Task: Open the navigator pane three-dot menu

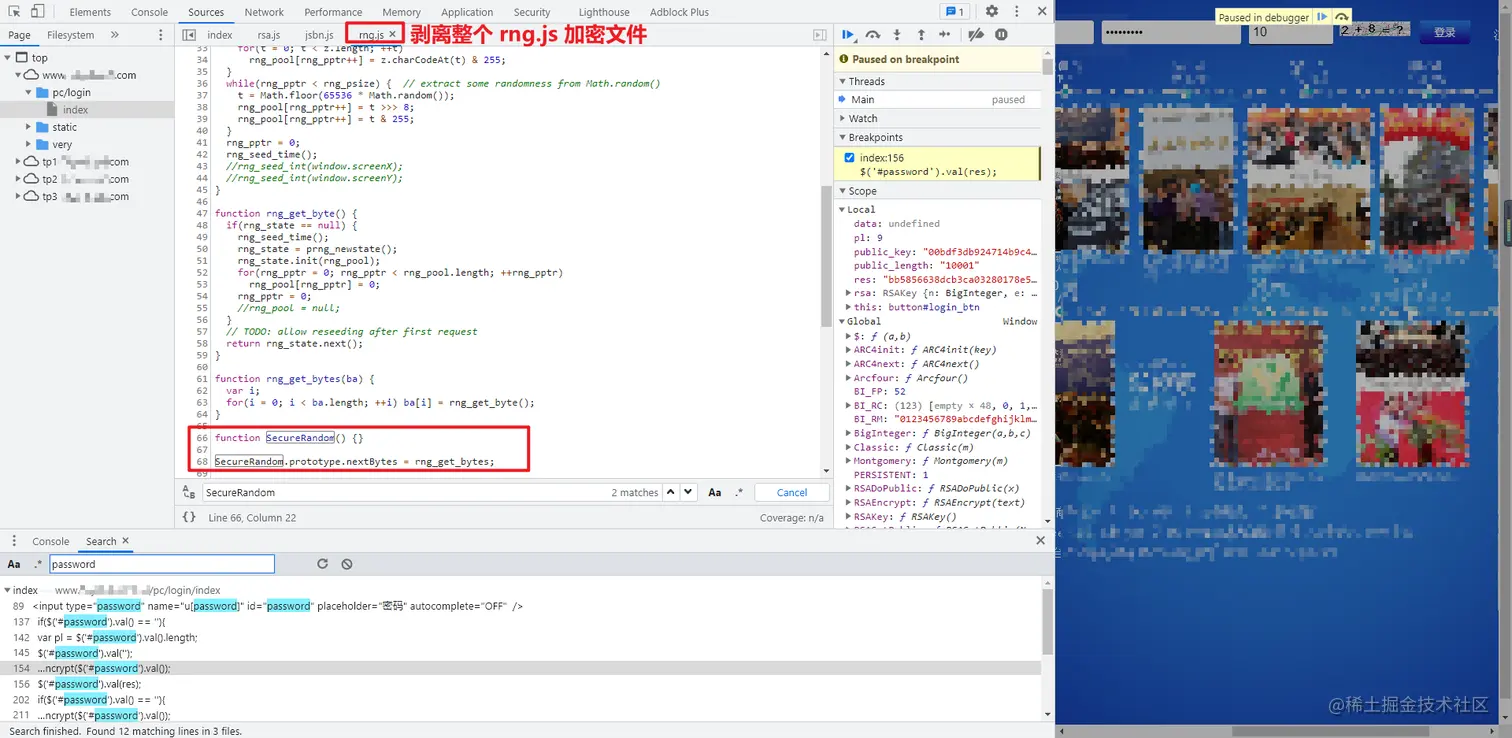Action: pyautogui.click(x=161, y=34)
